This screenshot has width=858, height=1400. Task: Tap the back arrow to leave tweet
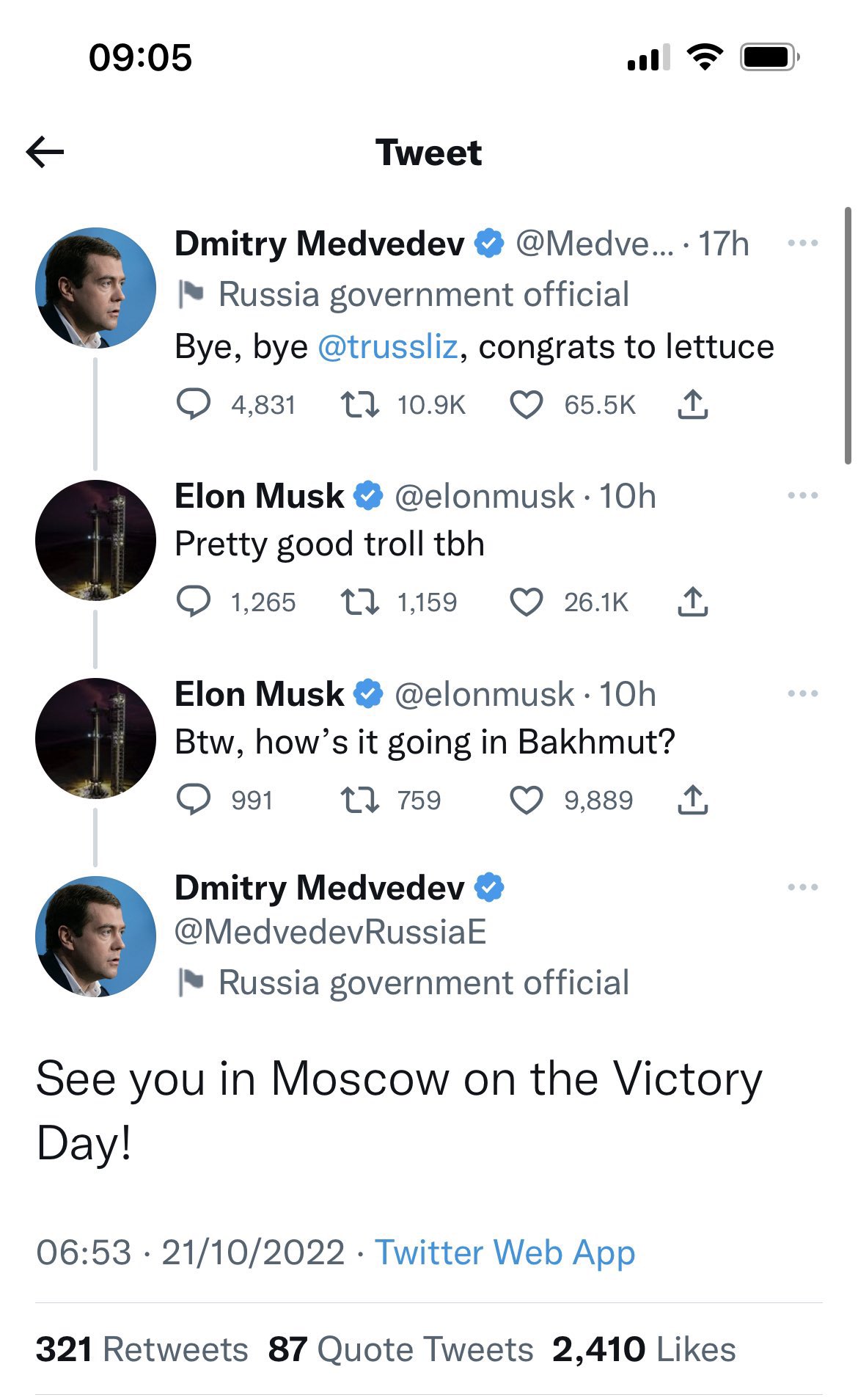click(x=45, y=153)
